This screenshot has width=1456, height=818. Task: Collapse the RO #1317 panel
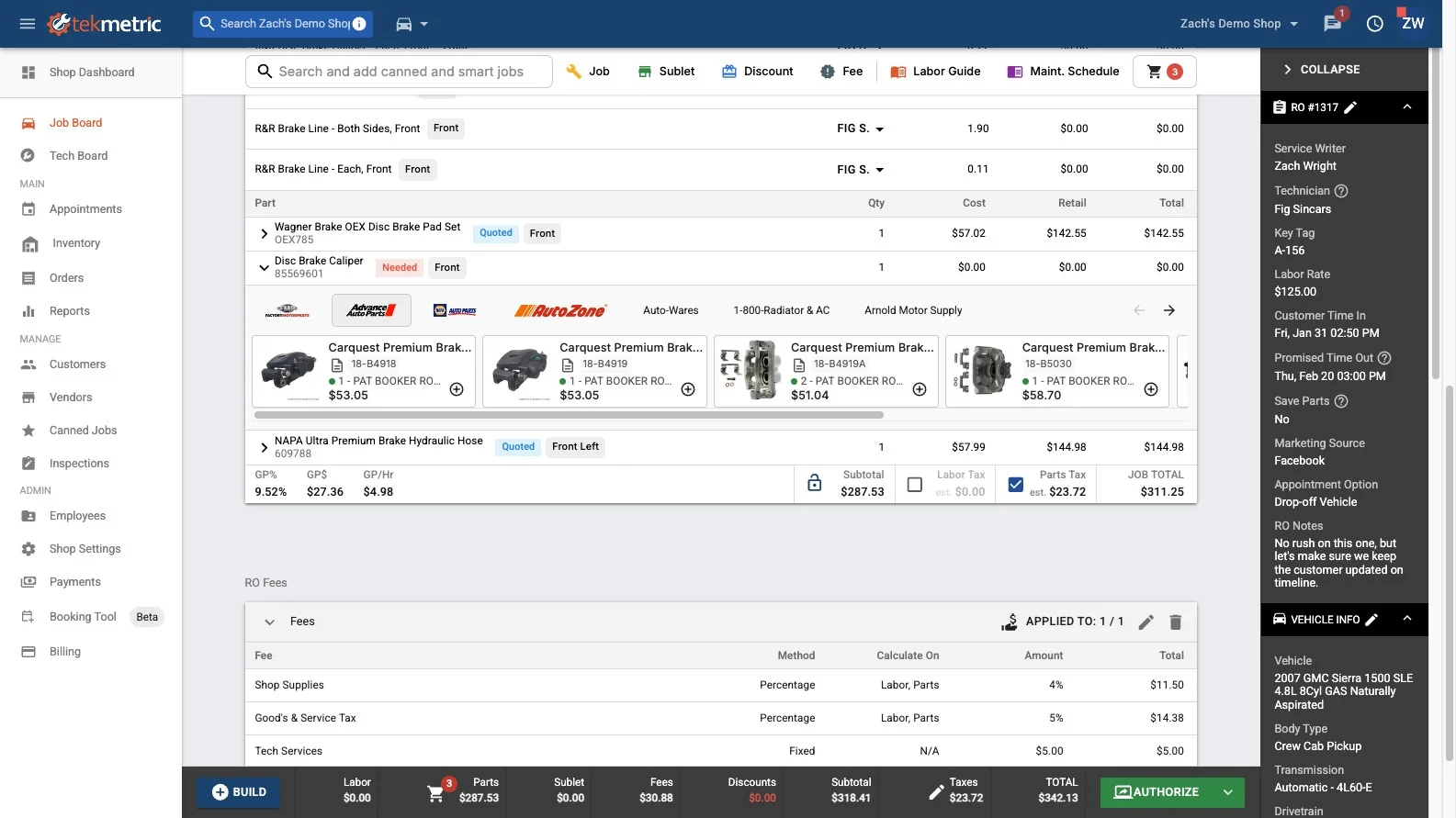pyautogui.click(x=1407, y=107)
